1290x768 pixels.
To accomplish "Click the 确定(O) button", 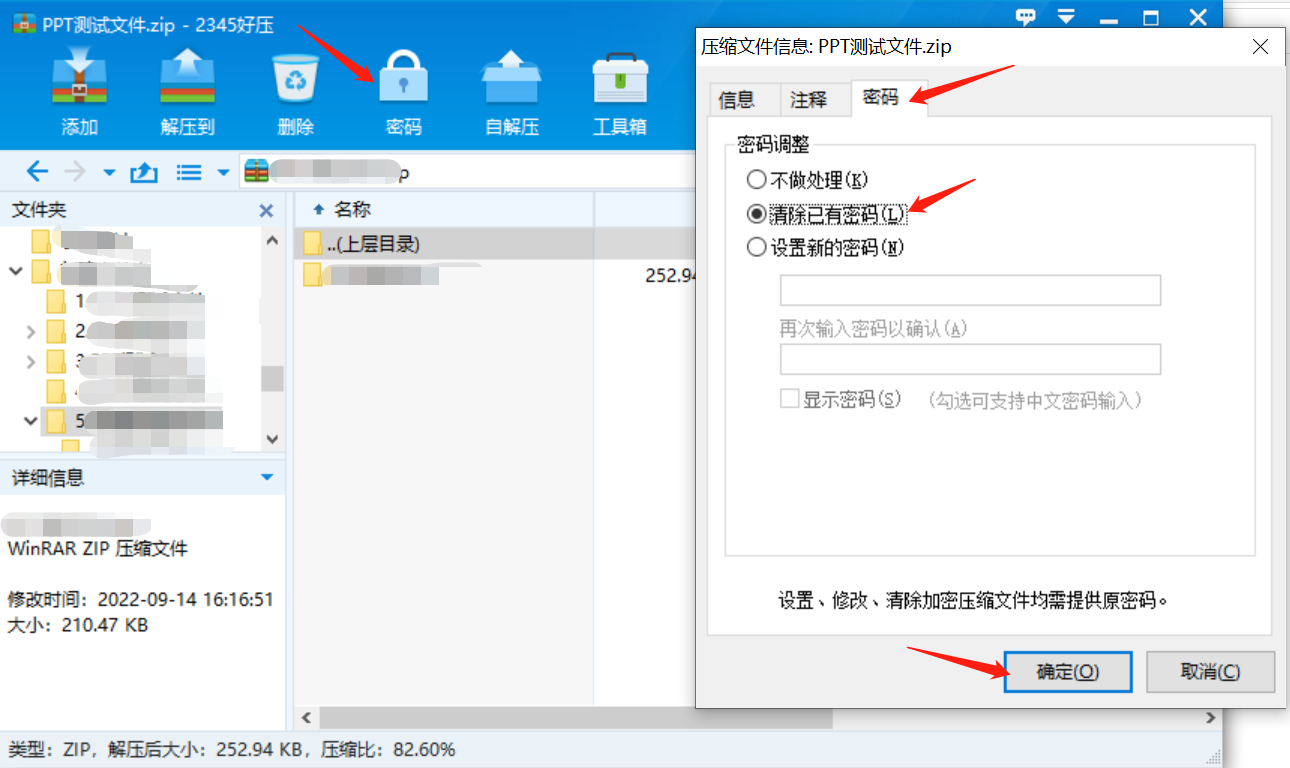I will click(x=1068, y=672).
